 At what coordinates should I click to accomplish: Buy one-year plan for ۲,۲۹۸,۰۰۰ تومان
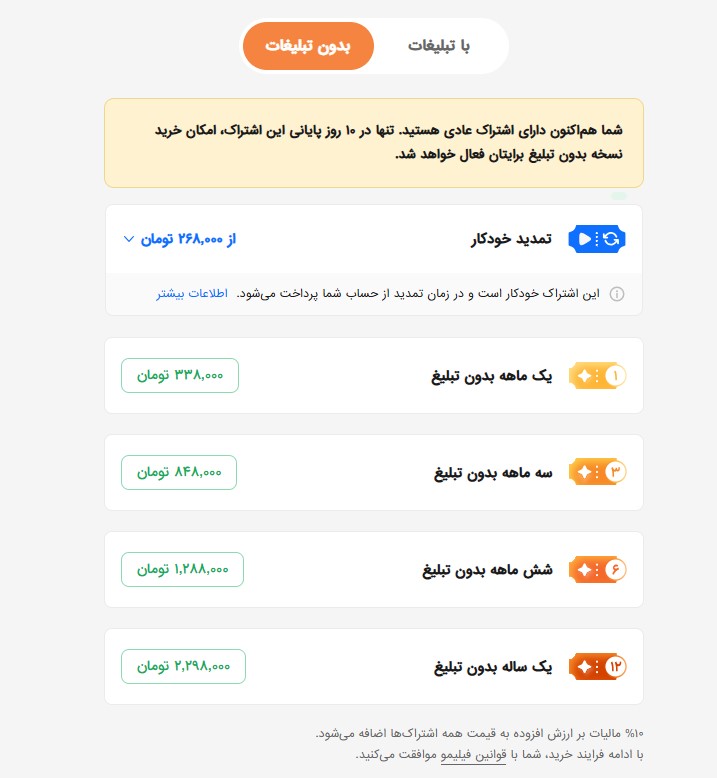183,666
